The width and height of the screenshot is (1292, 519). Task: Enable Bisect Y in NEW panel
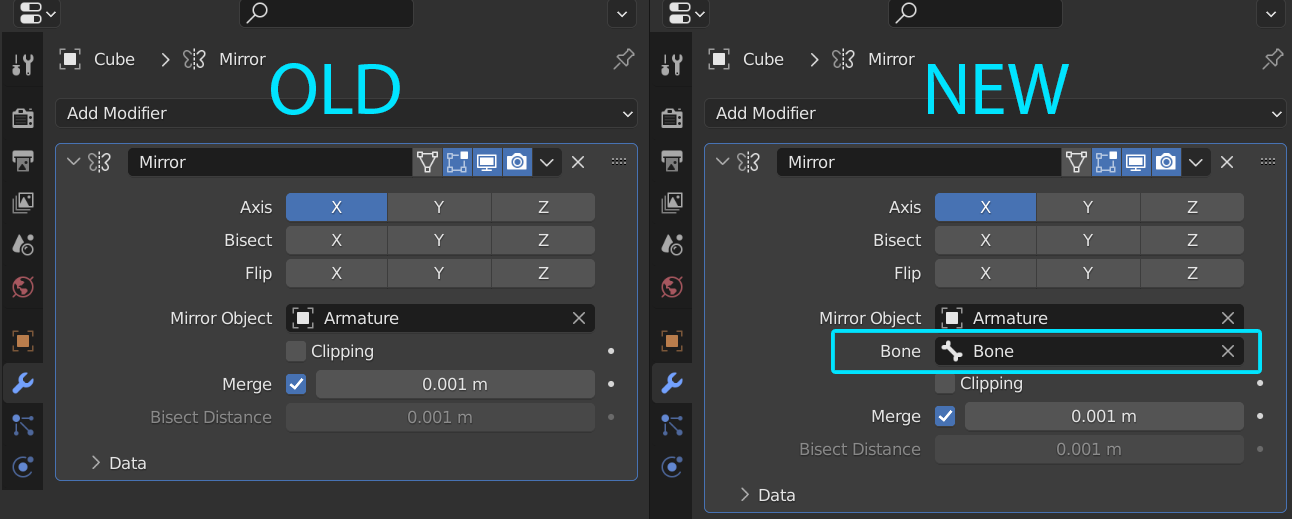click(1088, 240)
